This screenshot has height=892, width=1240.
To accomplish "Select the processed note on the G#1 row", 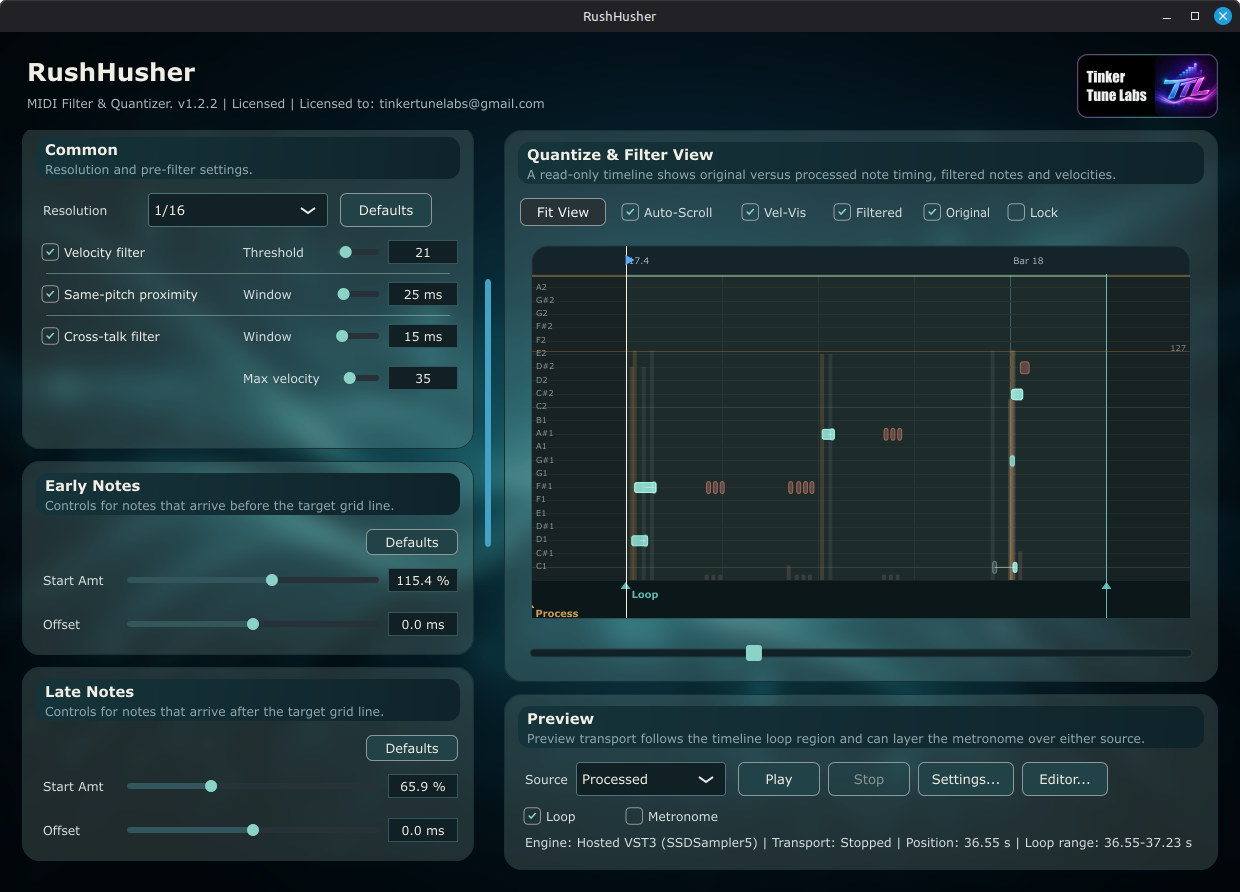I will click(x=1012, y=461).
